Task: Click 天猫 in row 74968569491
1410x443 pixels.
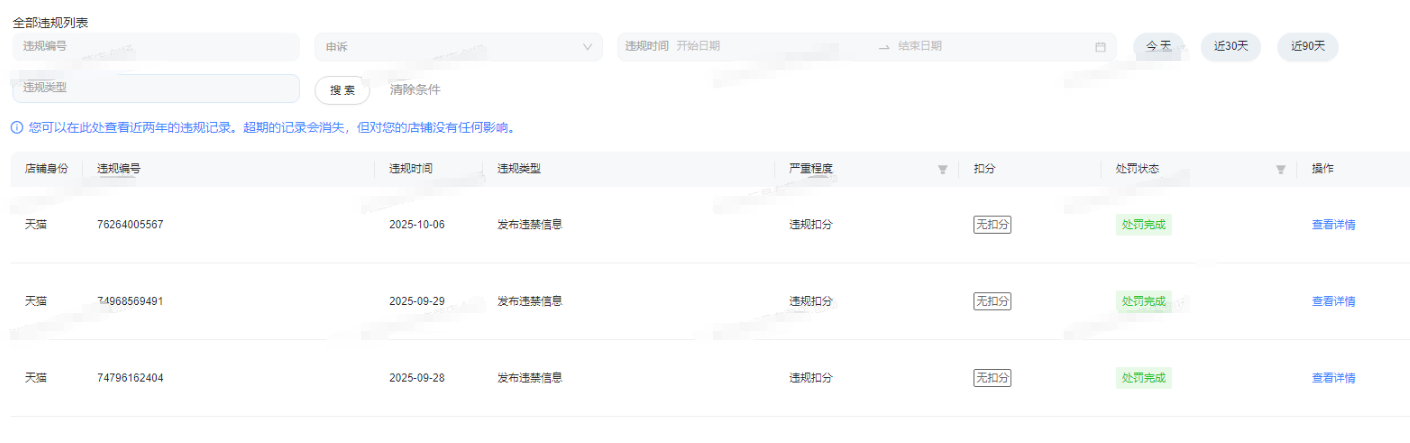Action: click(36, 301)
